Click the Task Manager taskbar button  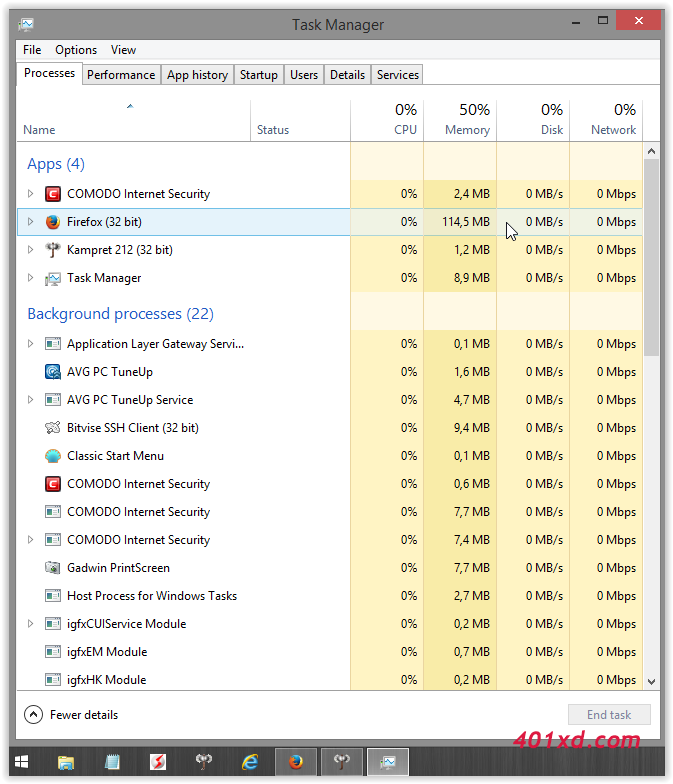click(388, 762)
